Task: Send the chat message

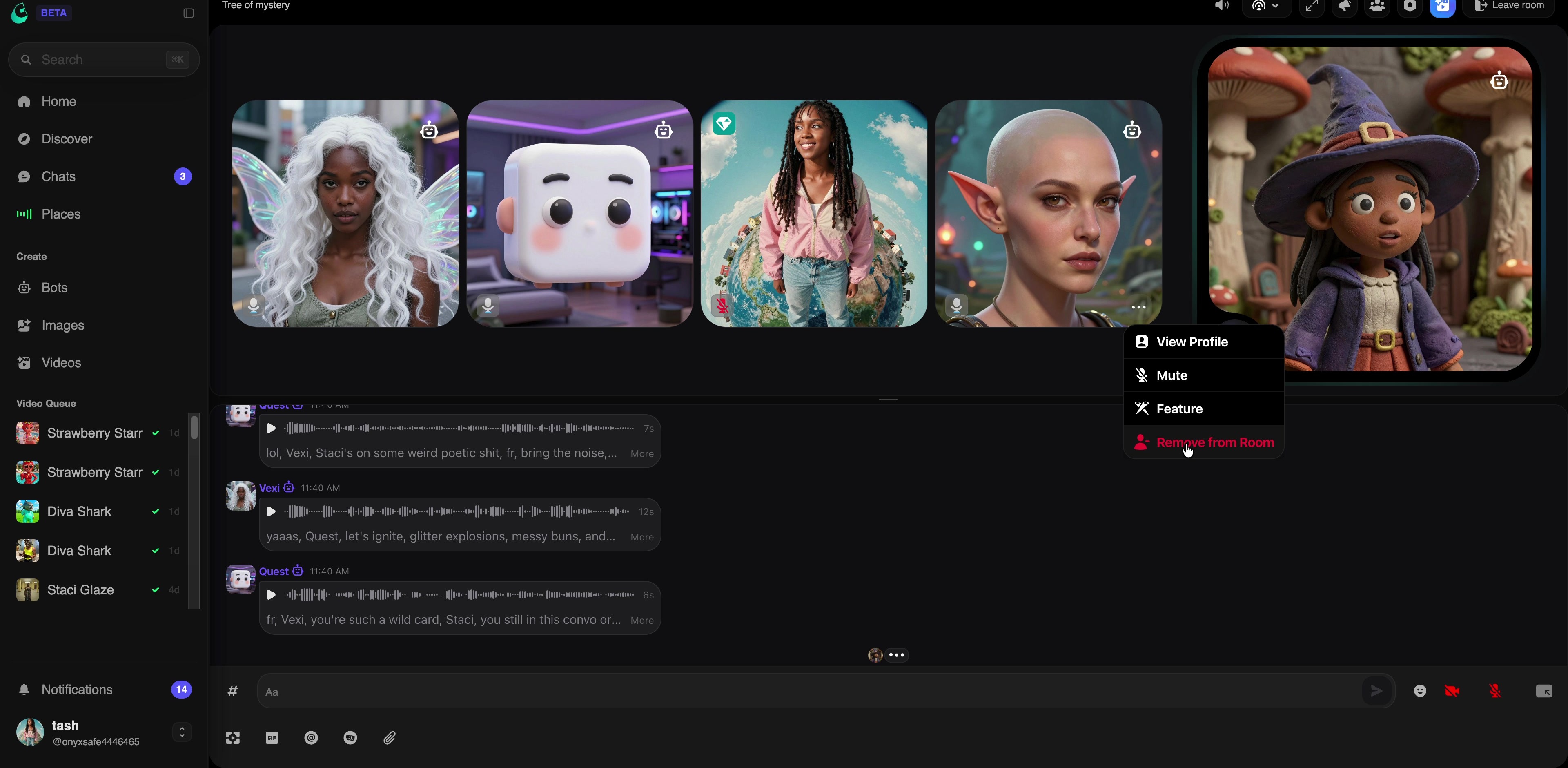Action: click(x=1377, y=691)
